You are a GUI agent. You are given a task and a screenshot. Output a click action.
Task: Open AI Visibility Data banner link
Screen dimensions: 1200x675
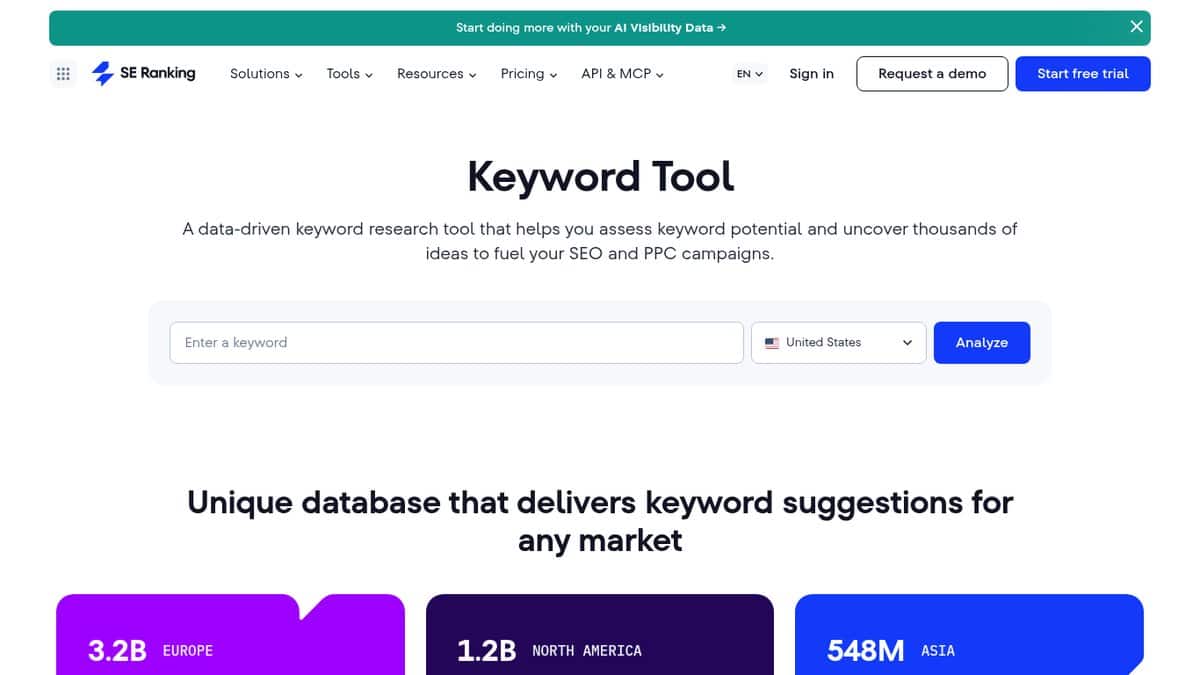coord(591,28)
